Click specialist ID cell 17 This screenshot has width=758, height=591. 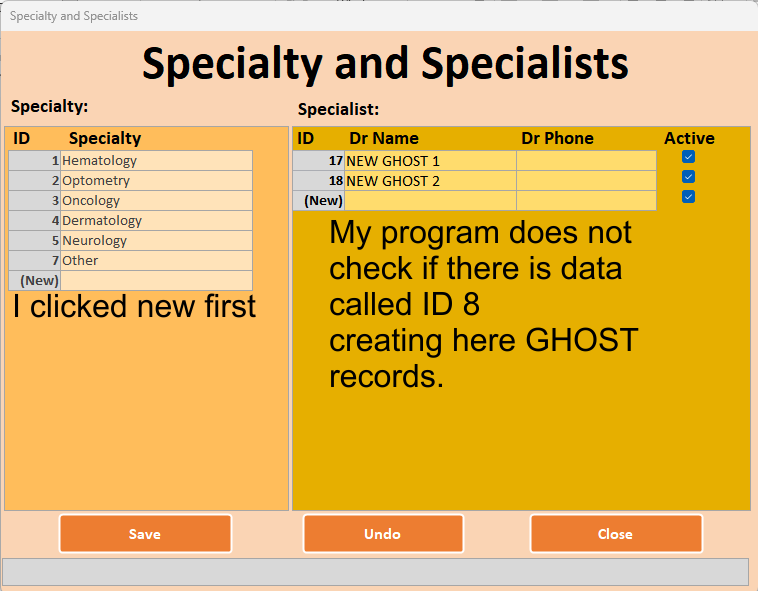[x=319, y=161]
